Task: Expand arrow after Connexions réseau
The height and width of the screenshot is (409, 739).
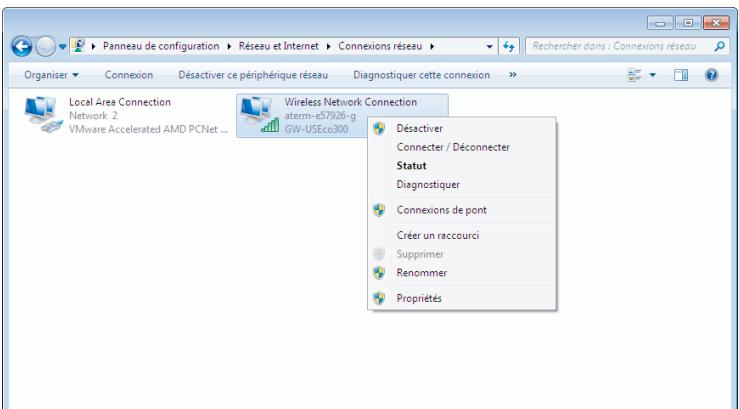Action: pos(432,46)
